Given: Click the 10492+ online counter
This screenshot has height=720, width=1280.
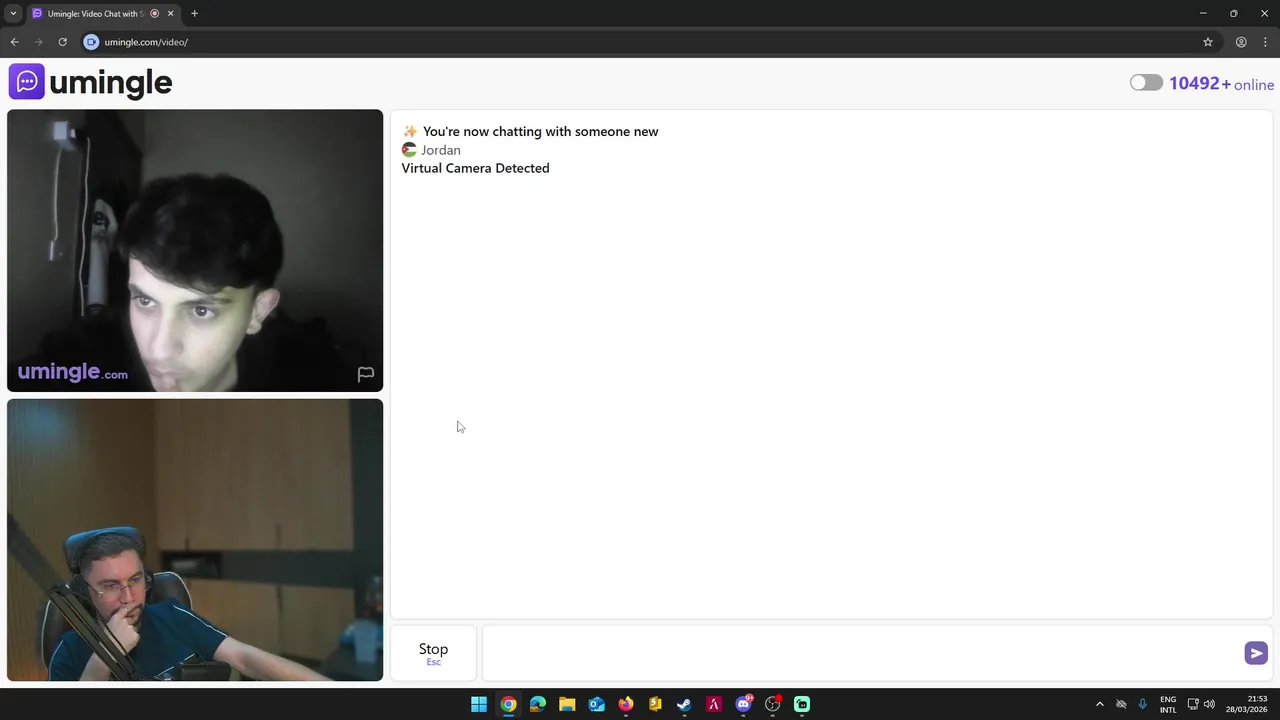Looking at the screenshot, I should 1221,84.
